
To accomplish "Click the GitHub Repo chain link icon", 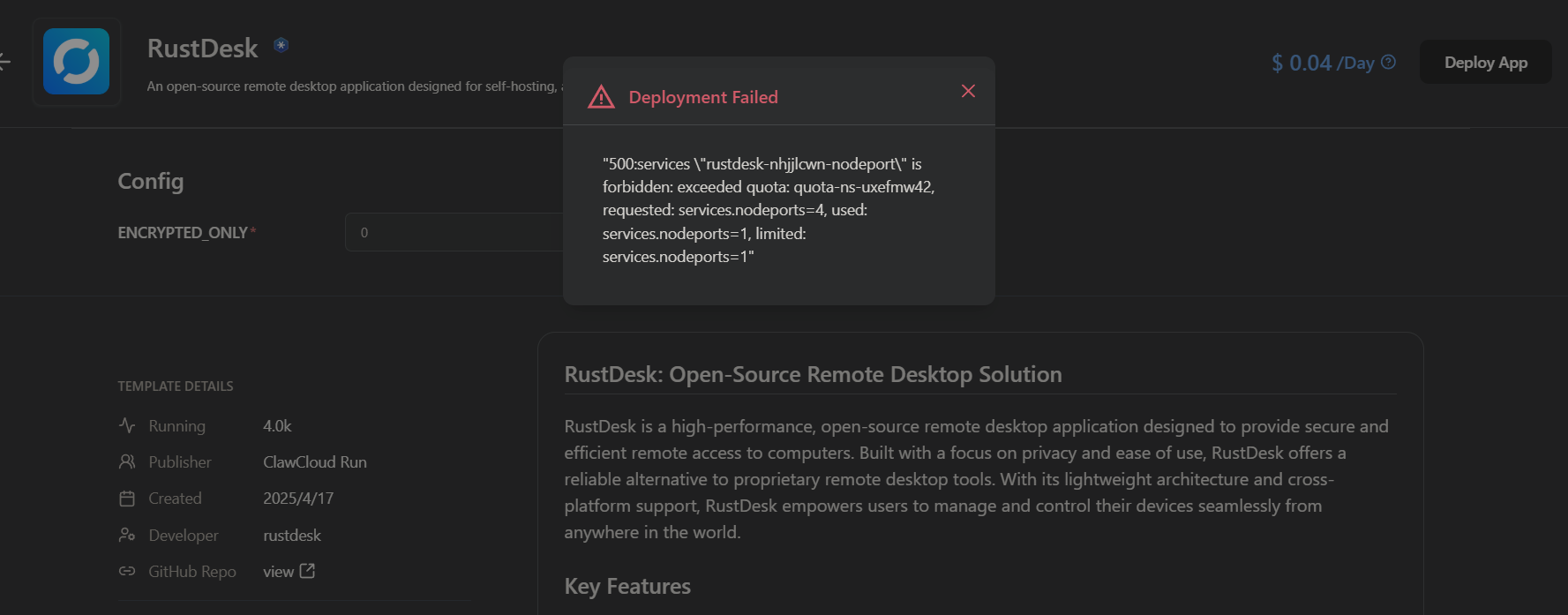I will point(127,571).
